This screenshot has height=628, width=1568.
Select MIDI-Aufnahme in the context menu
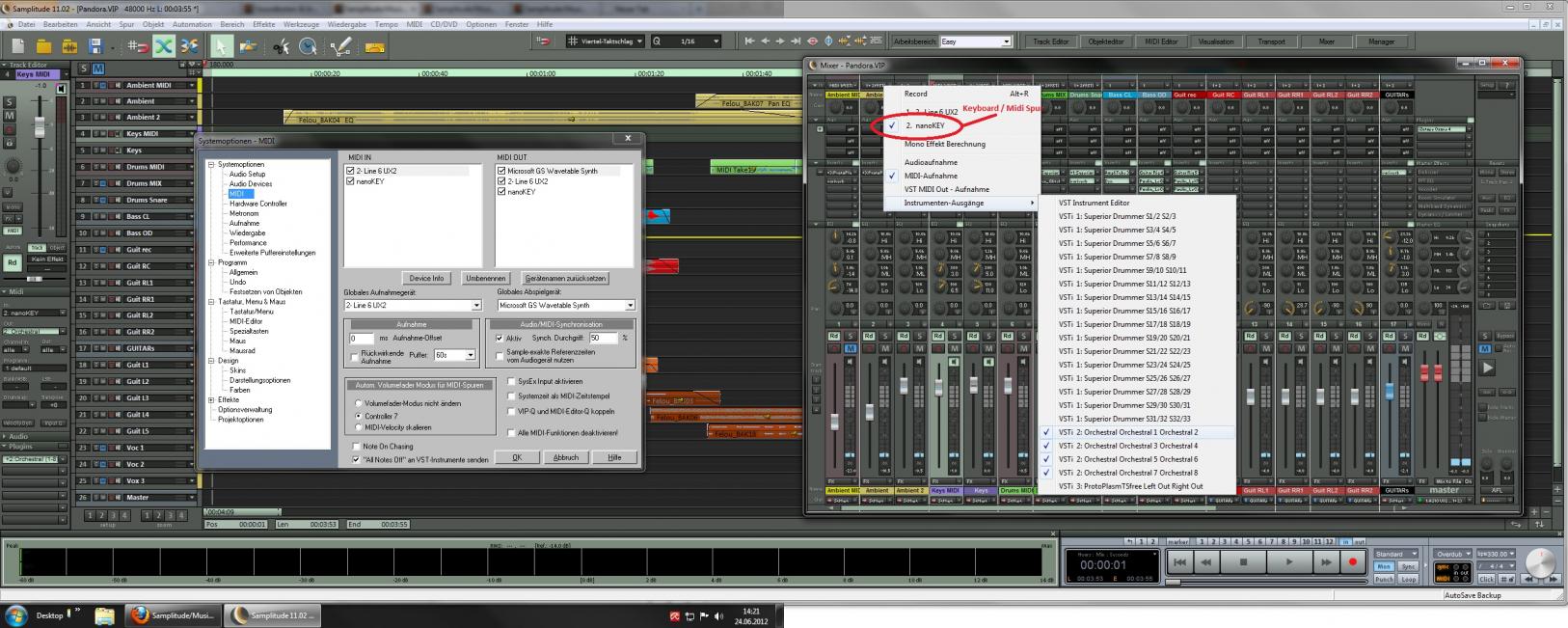[931, 177]
